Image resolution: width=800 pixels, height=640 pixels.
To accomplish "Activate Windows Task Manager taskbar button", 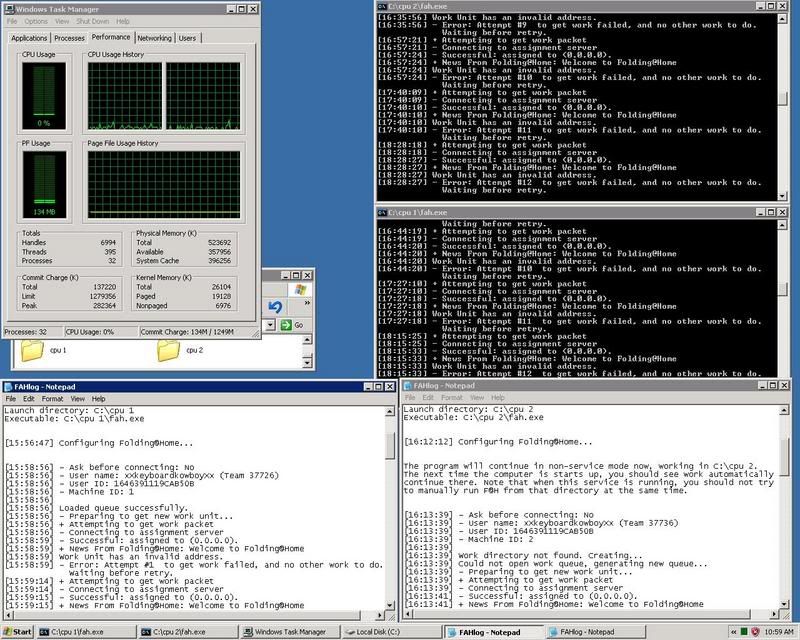I will (x=290, y=632).
